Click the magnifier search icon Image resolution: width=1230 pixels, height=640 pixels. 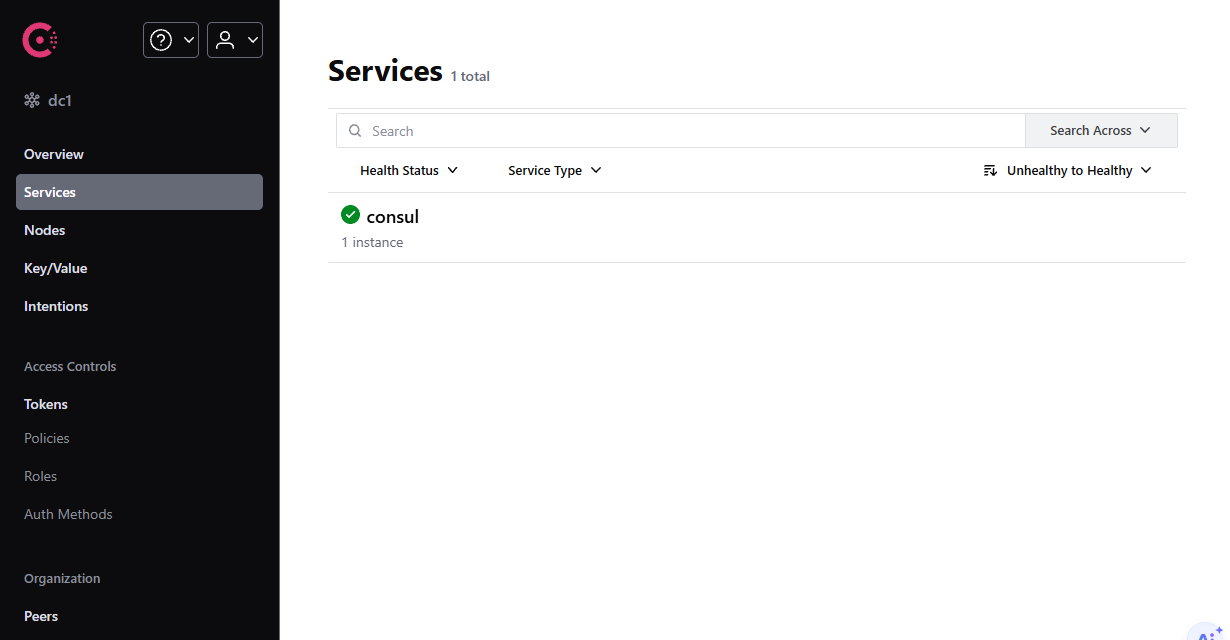tap(355, 131)
